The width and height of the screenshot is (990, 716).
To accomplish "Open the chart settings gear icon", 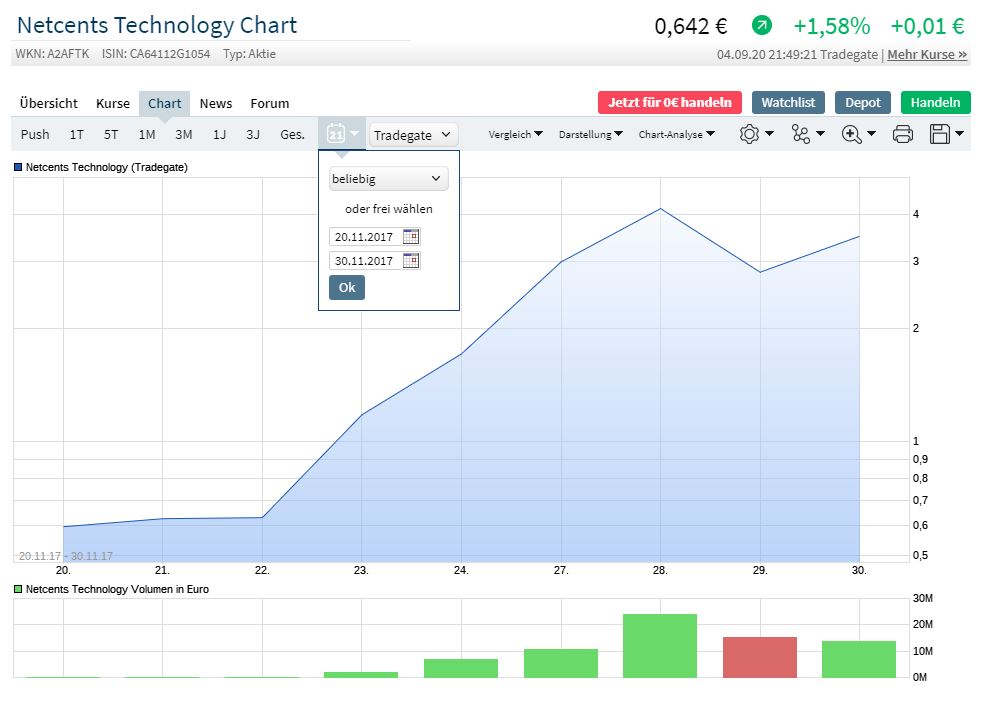I will [750, 134].
